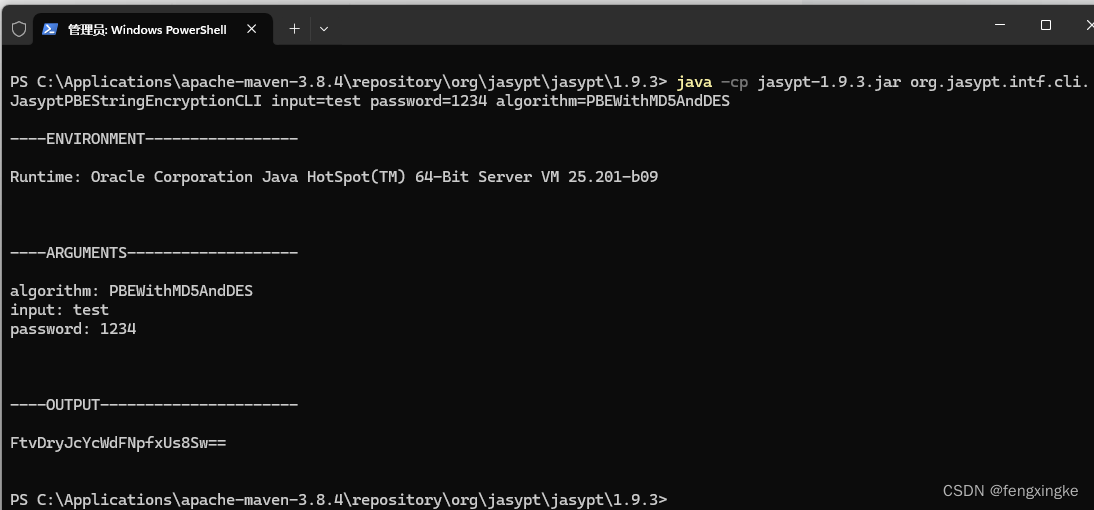Expand the new tab profile dropdown chevron
The height and width of the screenshot is (510, 1094).
tap(324, 29)
